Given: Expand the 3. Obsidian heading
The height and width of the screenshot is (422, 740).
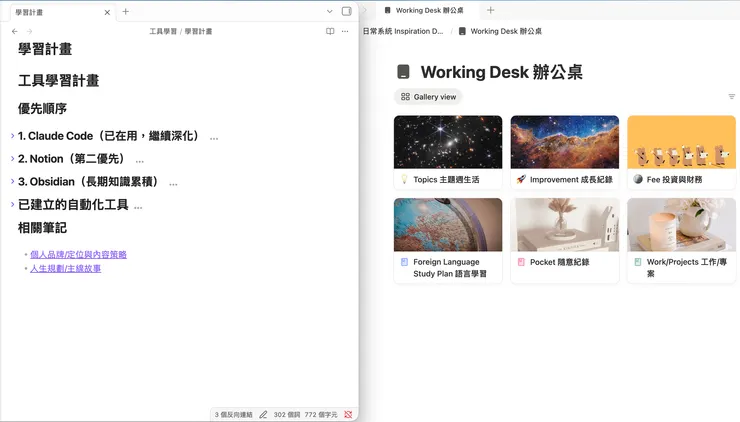Looking at the screenshot, I should coord(12,182).
